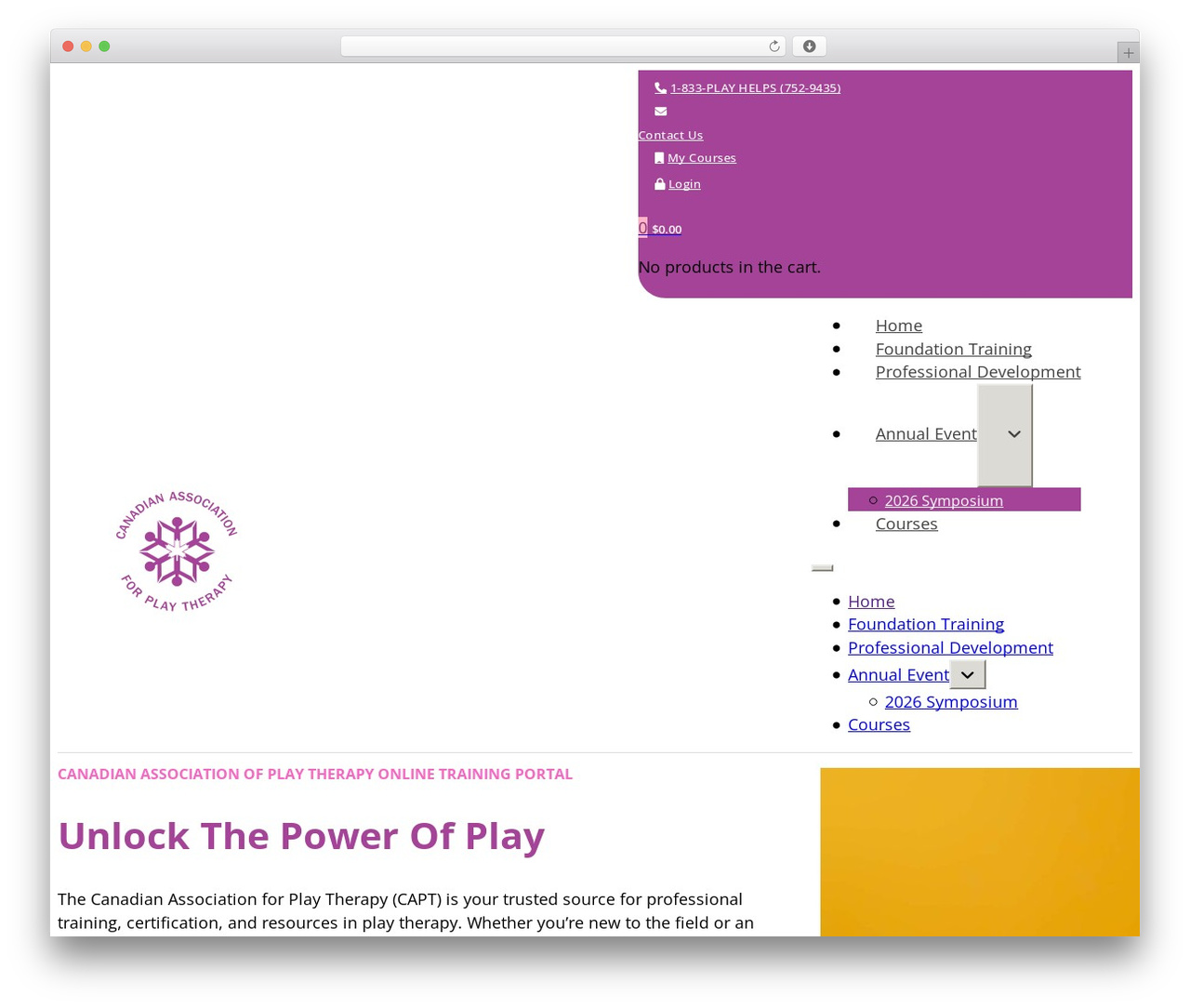Click the cart item count badge

(x=642, y=228)
